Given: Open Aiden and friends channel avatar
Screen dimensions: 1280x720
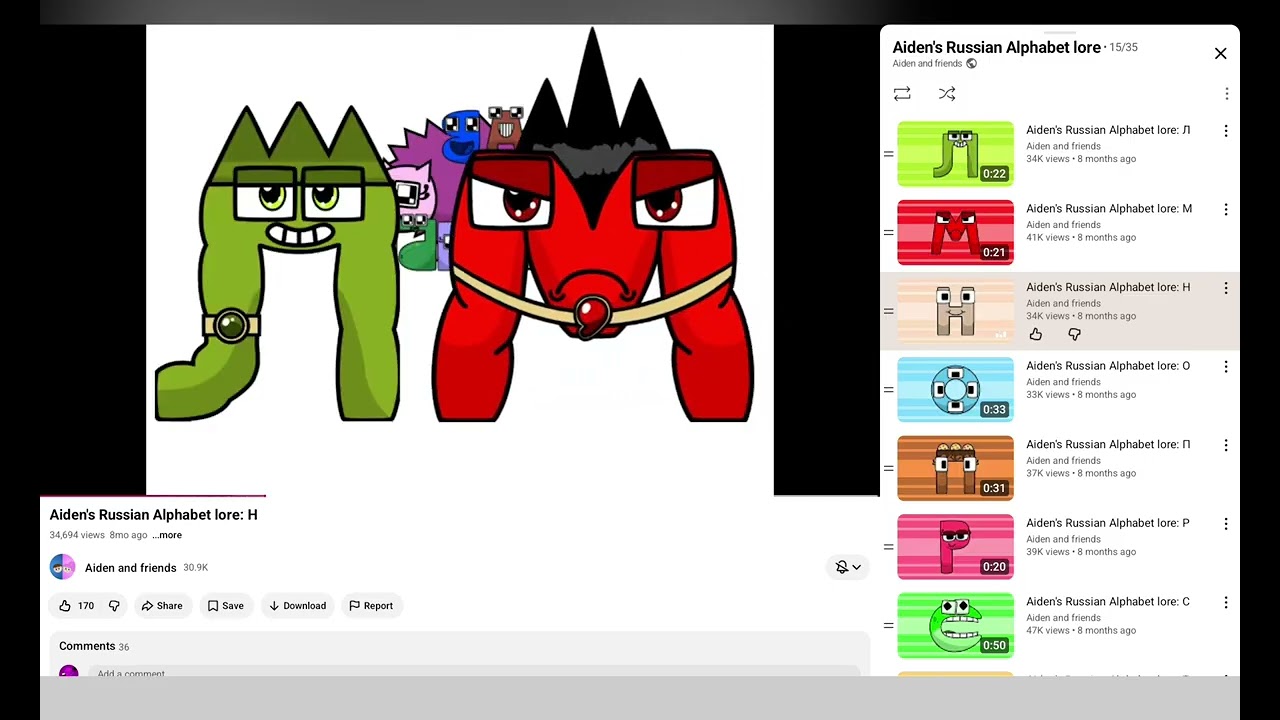Looking at the screenshot, I should (62, 567).
